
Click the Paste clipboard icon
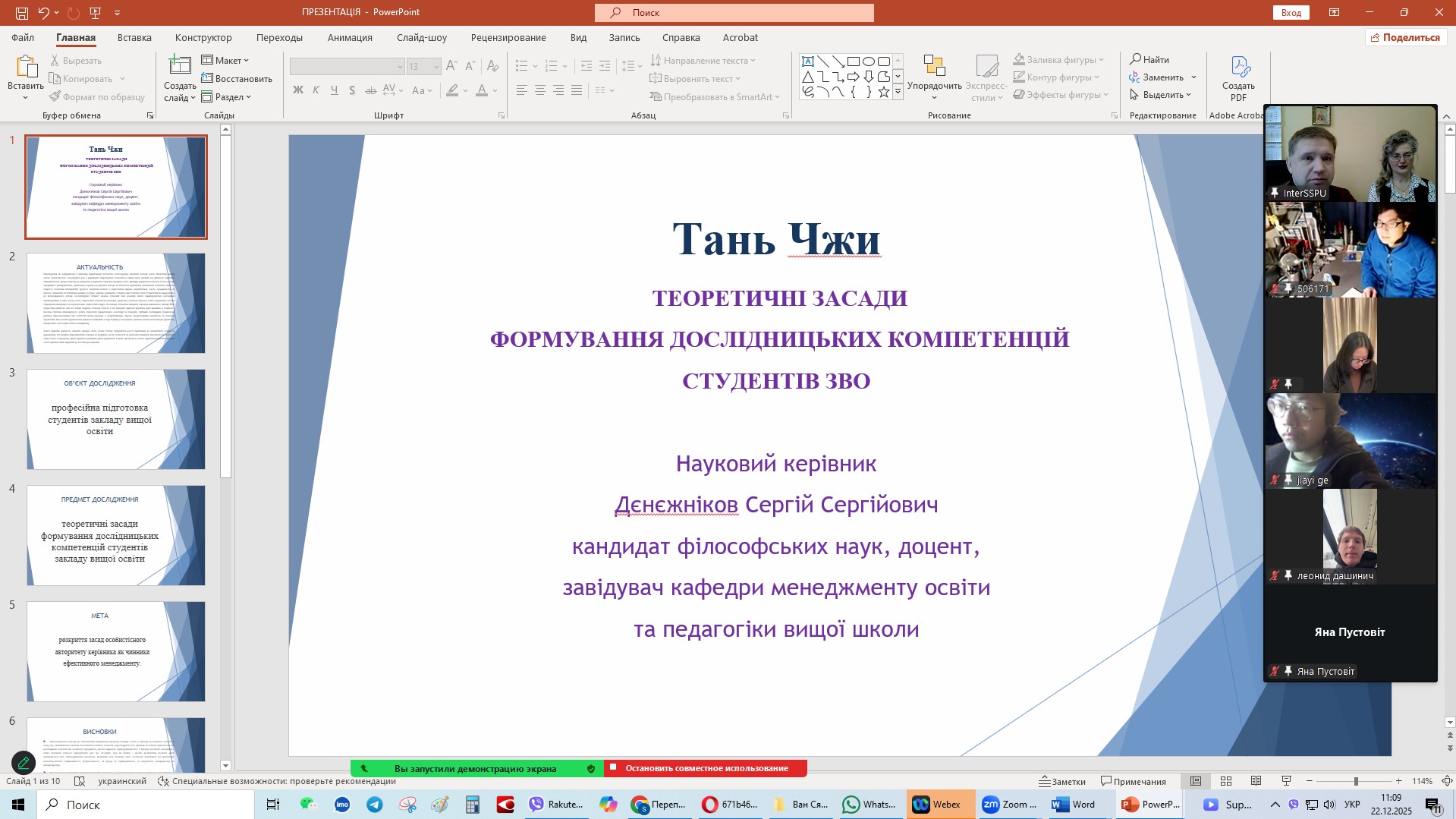tap(26, 67)
